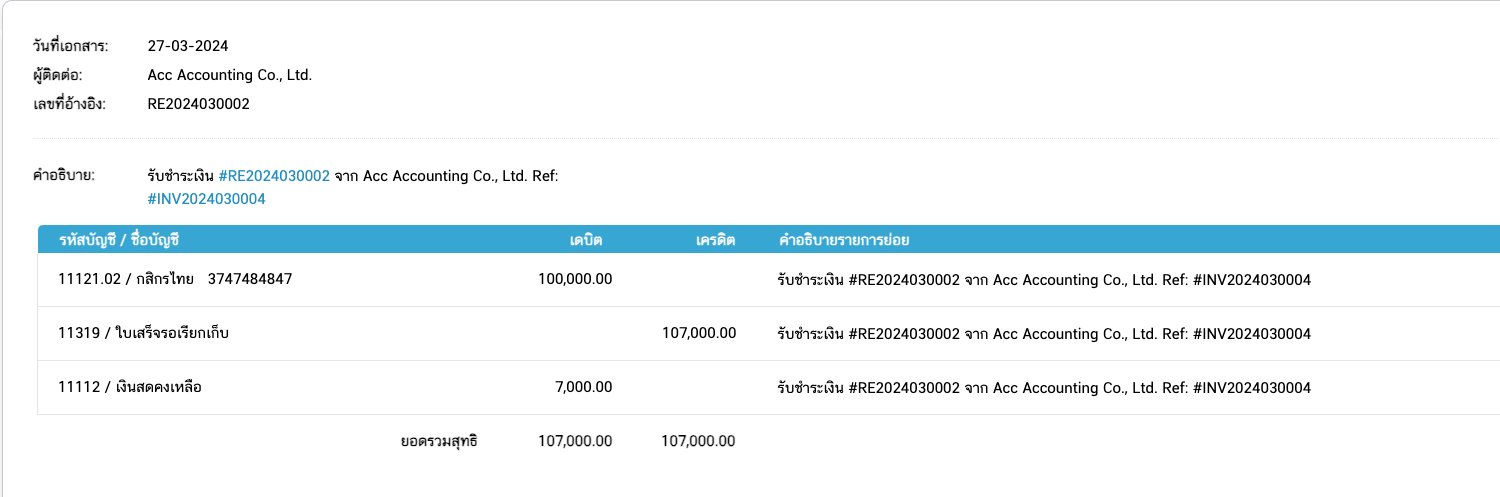Image resolution: width=1500 pixels, height=497 pixels.
Task: Click the วันที่เอกสาร label
Action: pyautogui.click(x=71, y=46)
